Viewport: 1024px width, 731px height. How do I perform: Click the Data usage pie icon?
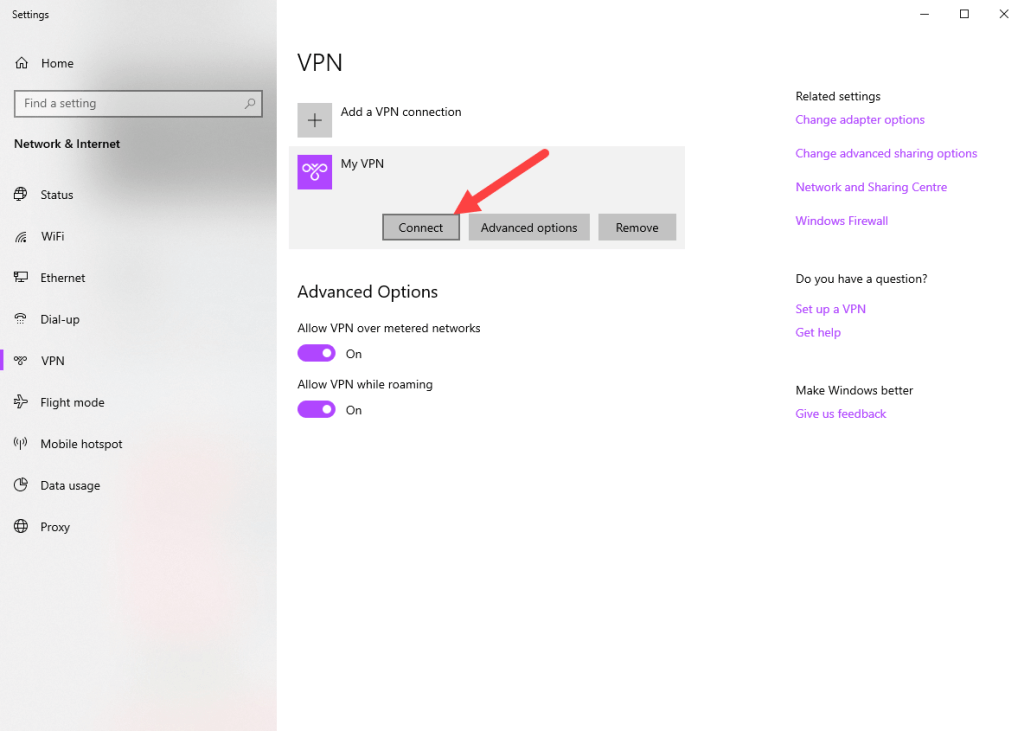tap(21, 485)
